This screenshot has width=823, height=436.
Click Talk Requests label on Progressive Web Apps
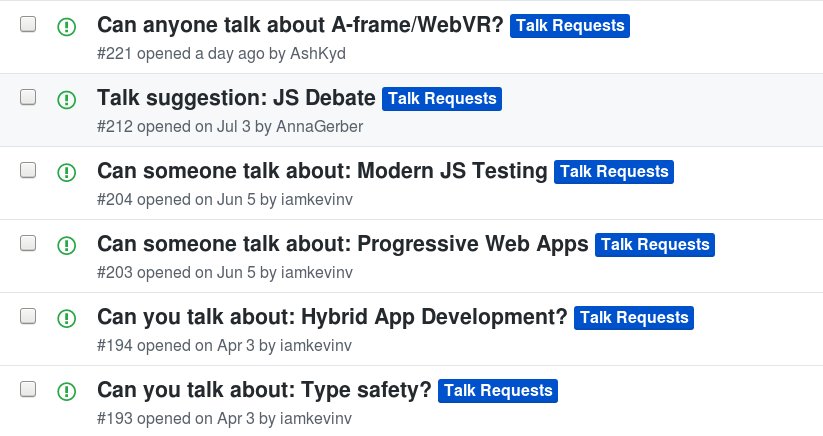coord(655,244)
